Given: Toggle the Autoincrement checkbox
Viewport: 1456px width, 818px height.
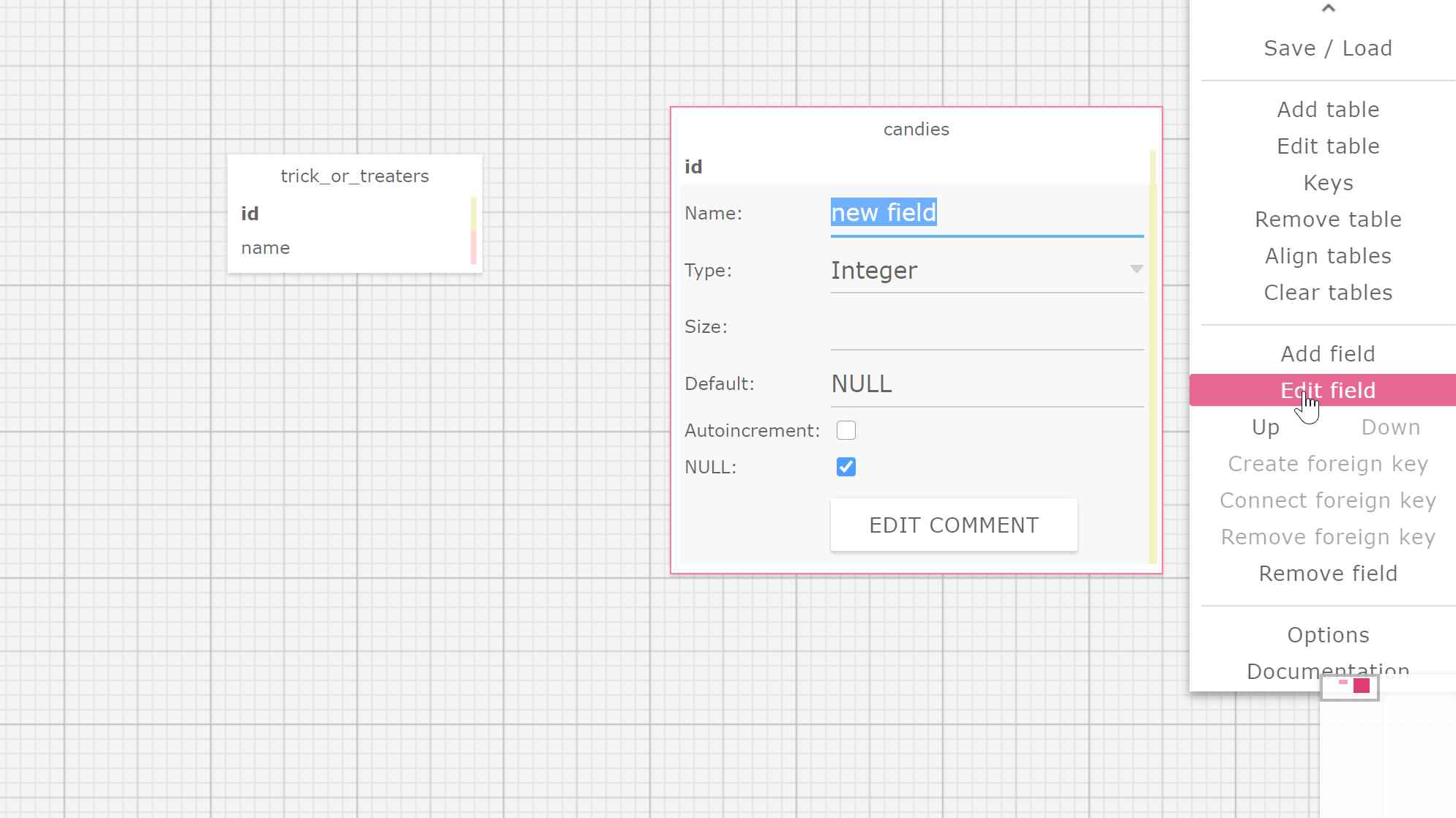Looking at the screenshot, I should [846, 430].
